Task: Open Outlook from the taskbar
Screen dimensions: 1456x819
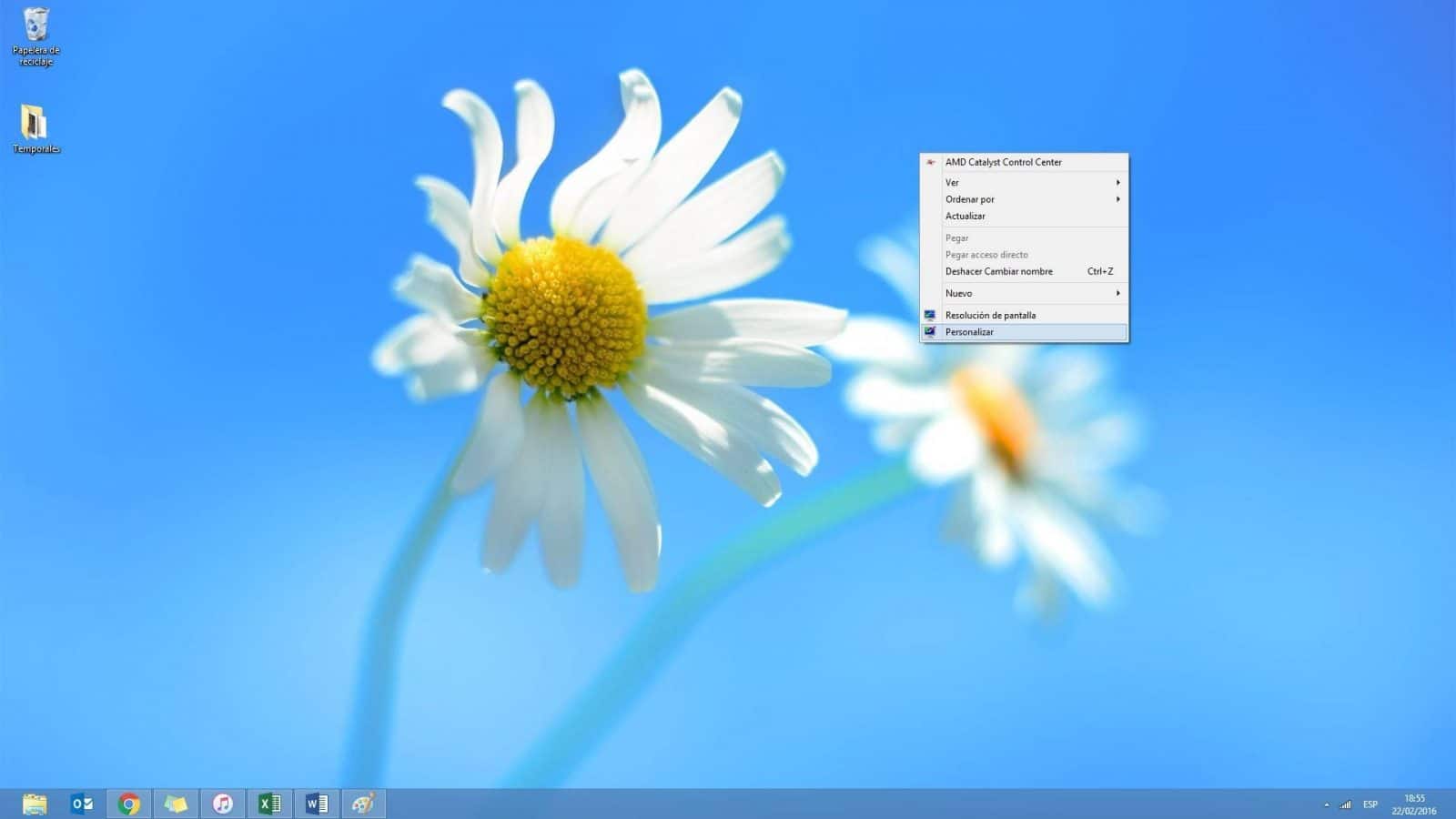Action: click(80, 804)
